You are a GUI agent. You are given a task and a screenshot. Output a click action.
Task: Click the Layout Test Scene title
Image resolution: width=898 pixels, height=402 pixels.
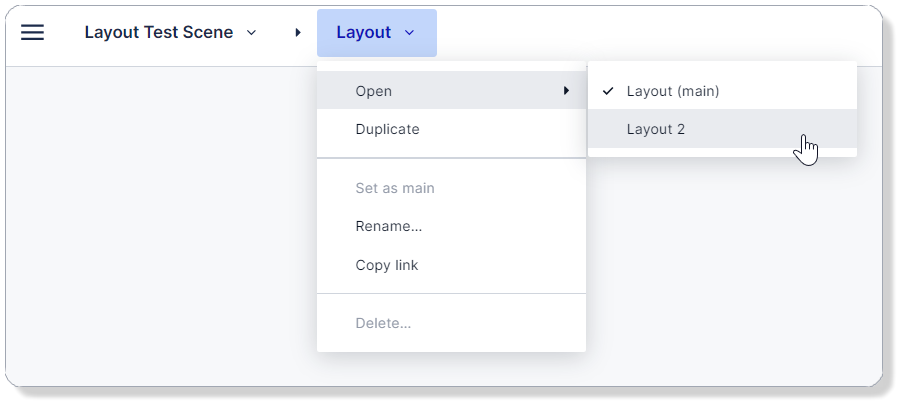[x=158, y=33]
